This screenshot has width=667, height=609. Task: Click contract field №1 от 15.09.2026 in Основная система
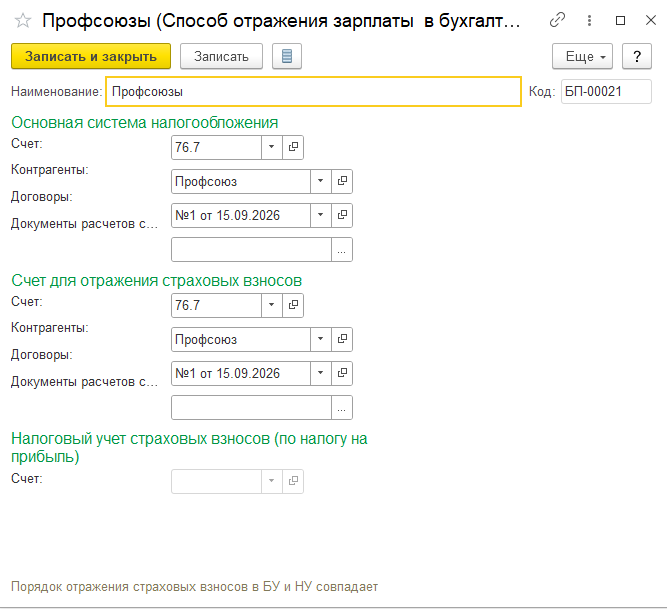coord(241,215)
